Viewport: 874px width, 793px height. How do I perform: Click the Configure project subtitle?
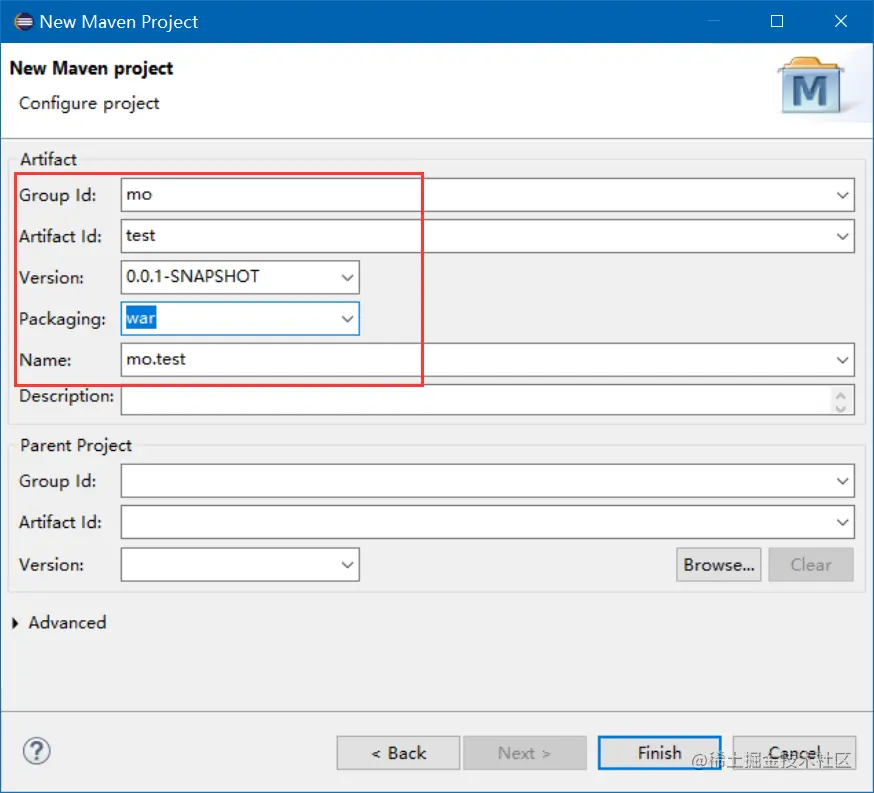(89, 104)
